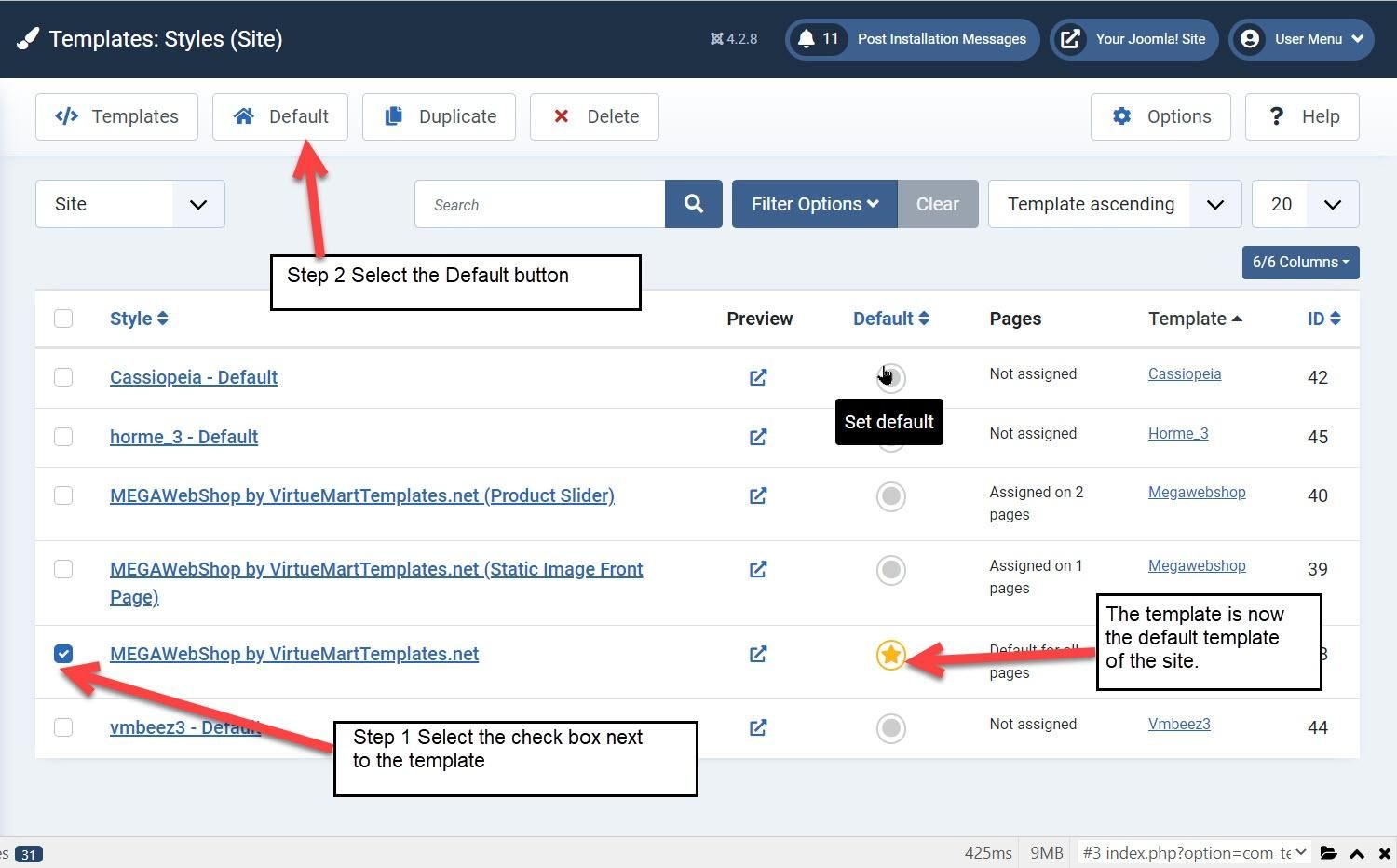Sort table by Default column header
The width and height of the screenshot is (1397, 868).
(891, 319)
